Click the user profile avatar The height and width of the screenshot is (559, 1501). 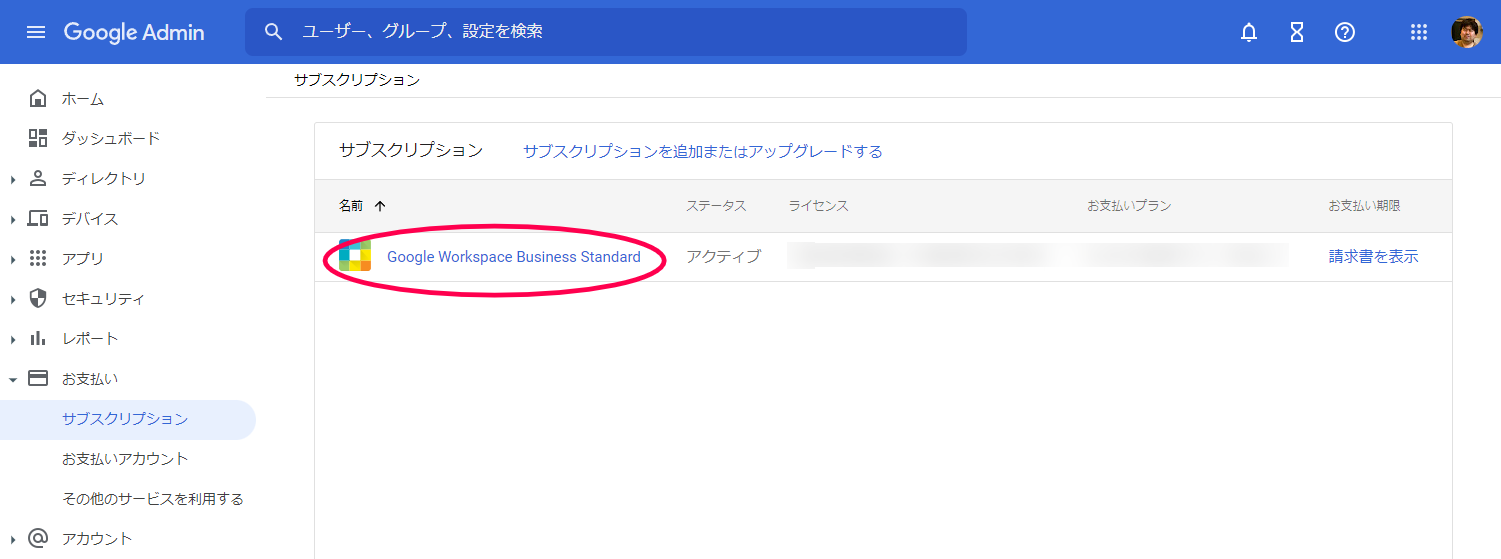(1466, 32)
